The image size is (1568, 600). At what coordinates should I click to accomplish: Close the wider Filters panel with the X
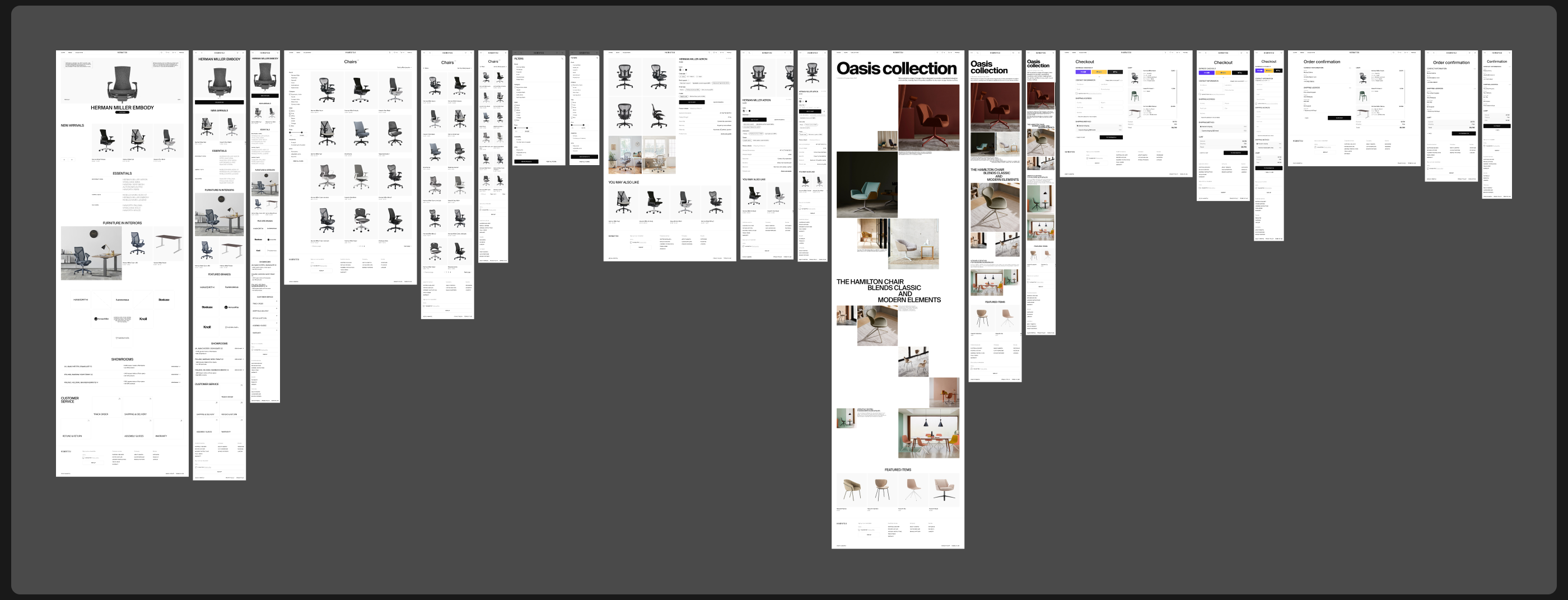(562, 58)
